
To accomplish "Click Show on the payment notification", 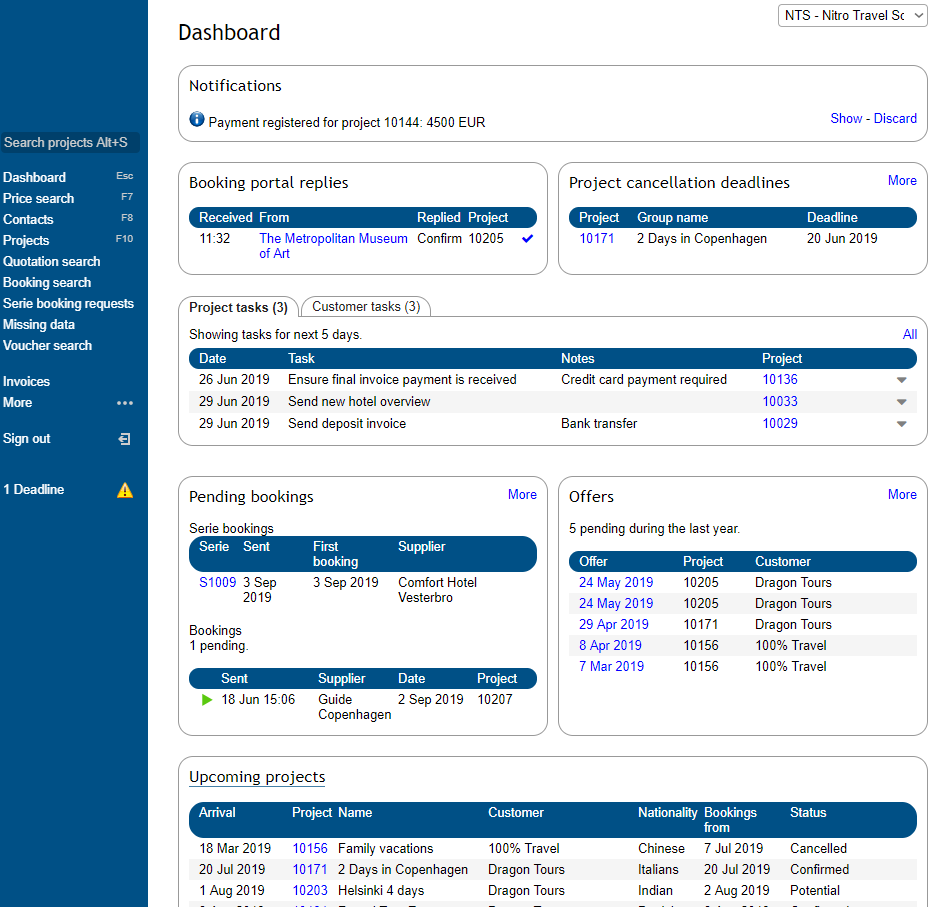I will (x=846, y=118).
